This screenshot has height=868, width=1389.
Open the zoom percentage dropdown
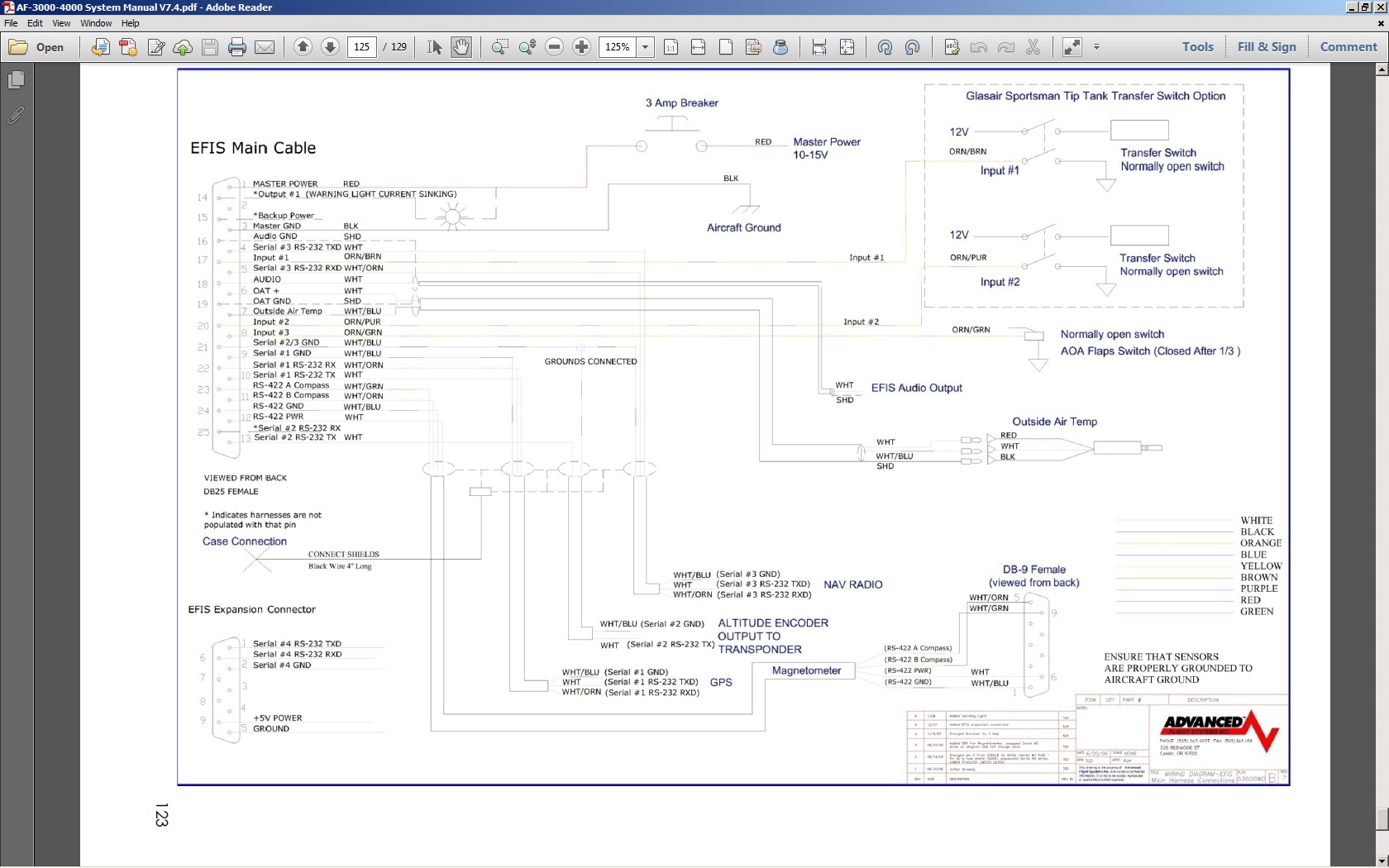[x=646, y=47]
